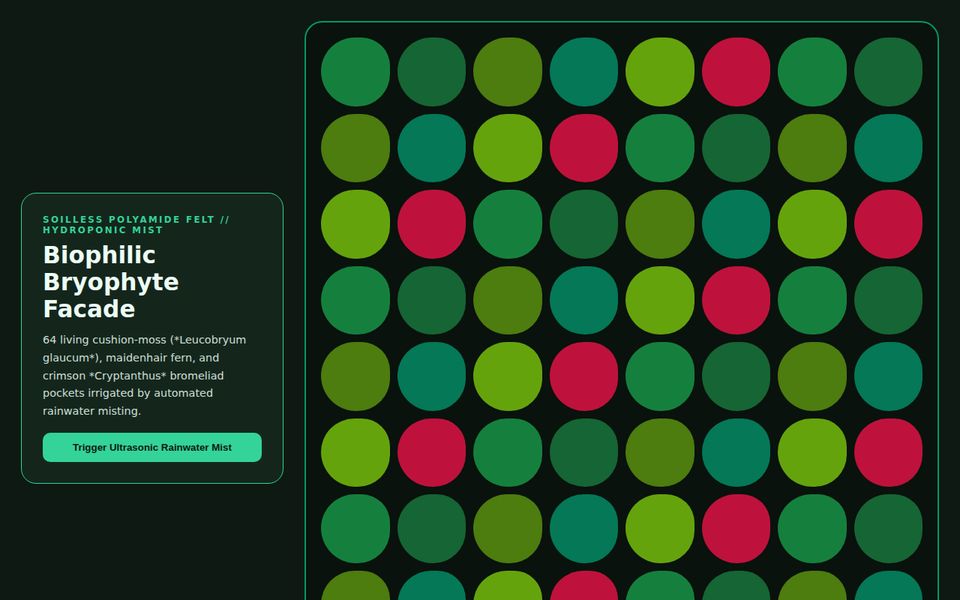Choose the teal pocket in the sixth grid row
The width and height of the screenshot is (960, 600).
(x=736, y=452)
